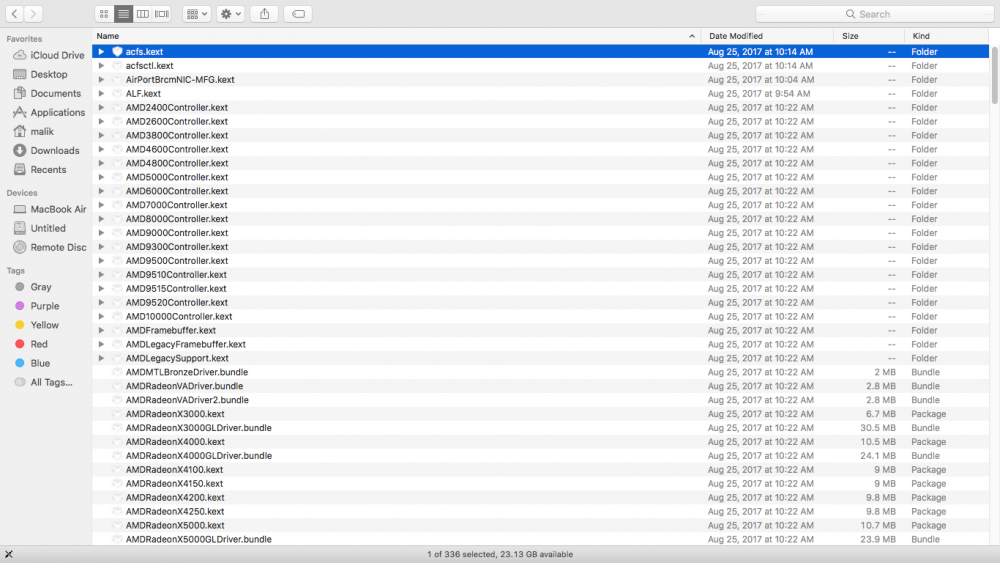Select list view toggle in toolbar
The height and width of the screenshot is (563, 1000).
123,14
